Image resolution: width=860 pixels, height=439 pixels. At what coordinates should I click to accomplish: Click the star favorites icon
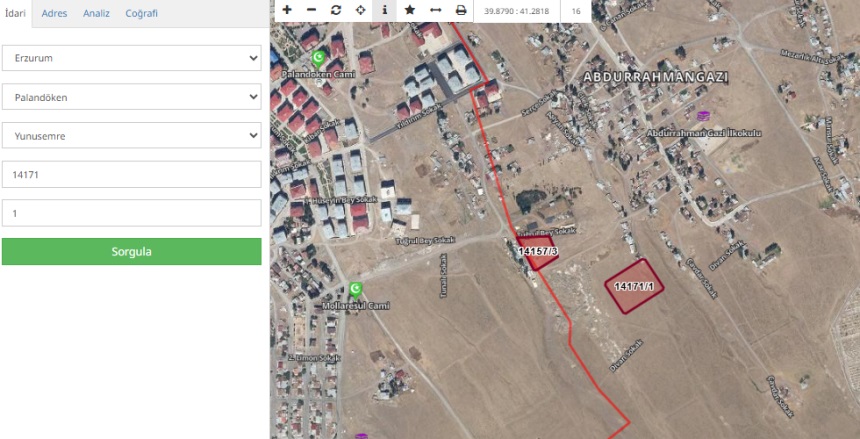coord(409,10)
